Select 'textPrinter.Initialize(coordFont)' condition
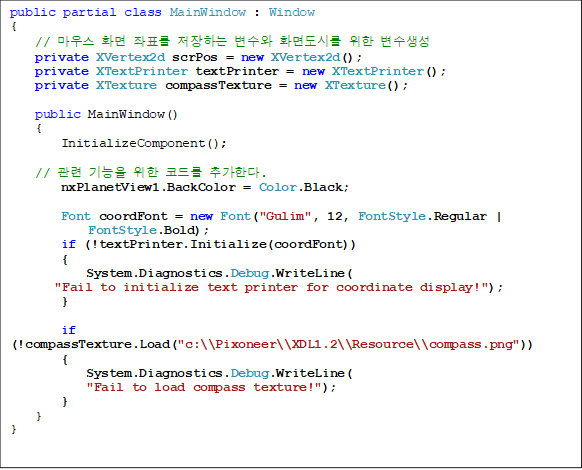582x470 pixels. pyautogui.click(x=224, y=244)
